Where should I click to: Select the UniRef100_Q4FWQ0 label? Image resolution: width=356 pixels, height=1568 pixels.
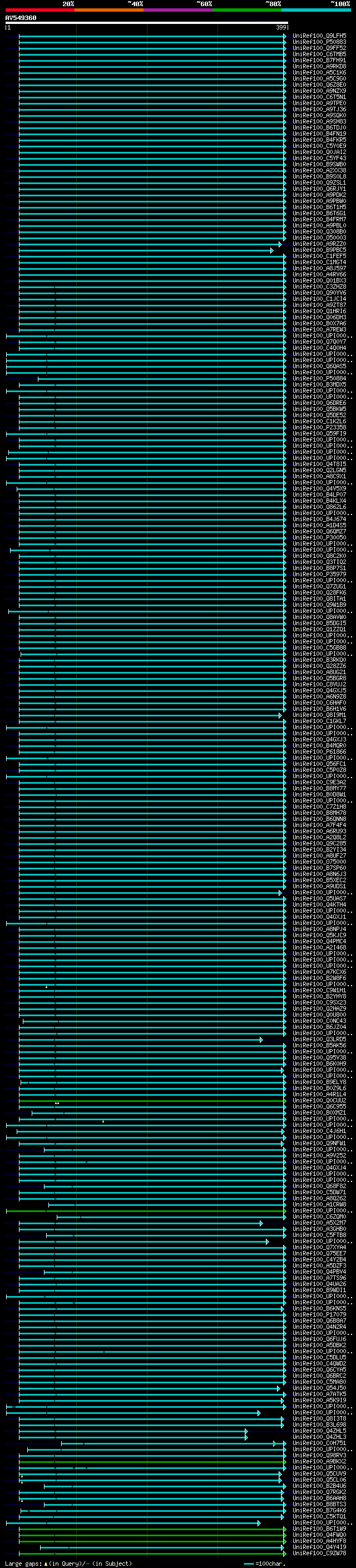point(319,1535)
